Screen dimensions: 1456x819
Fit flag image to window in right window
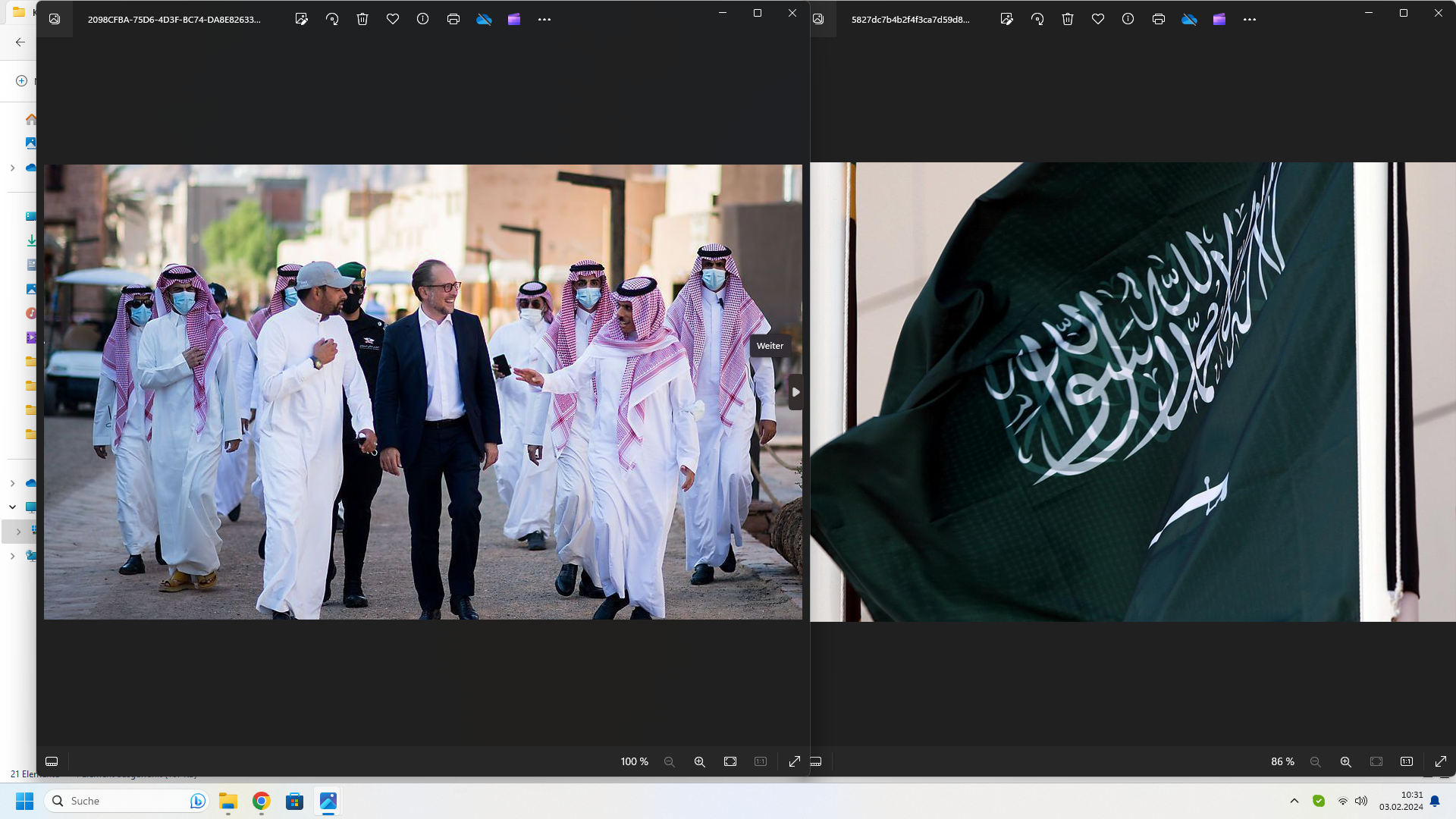1376,761
